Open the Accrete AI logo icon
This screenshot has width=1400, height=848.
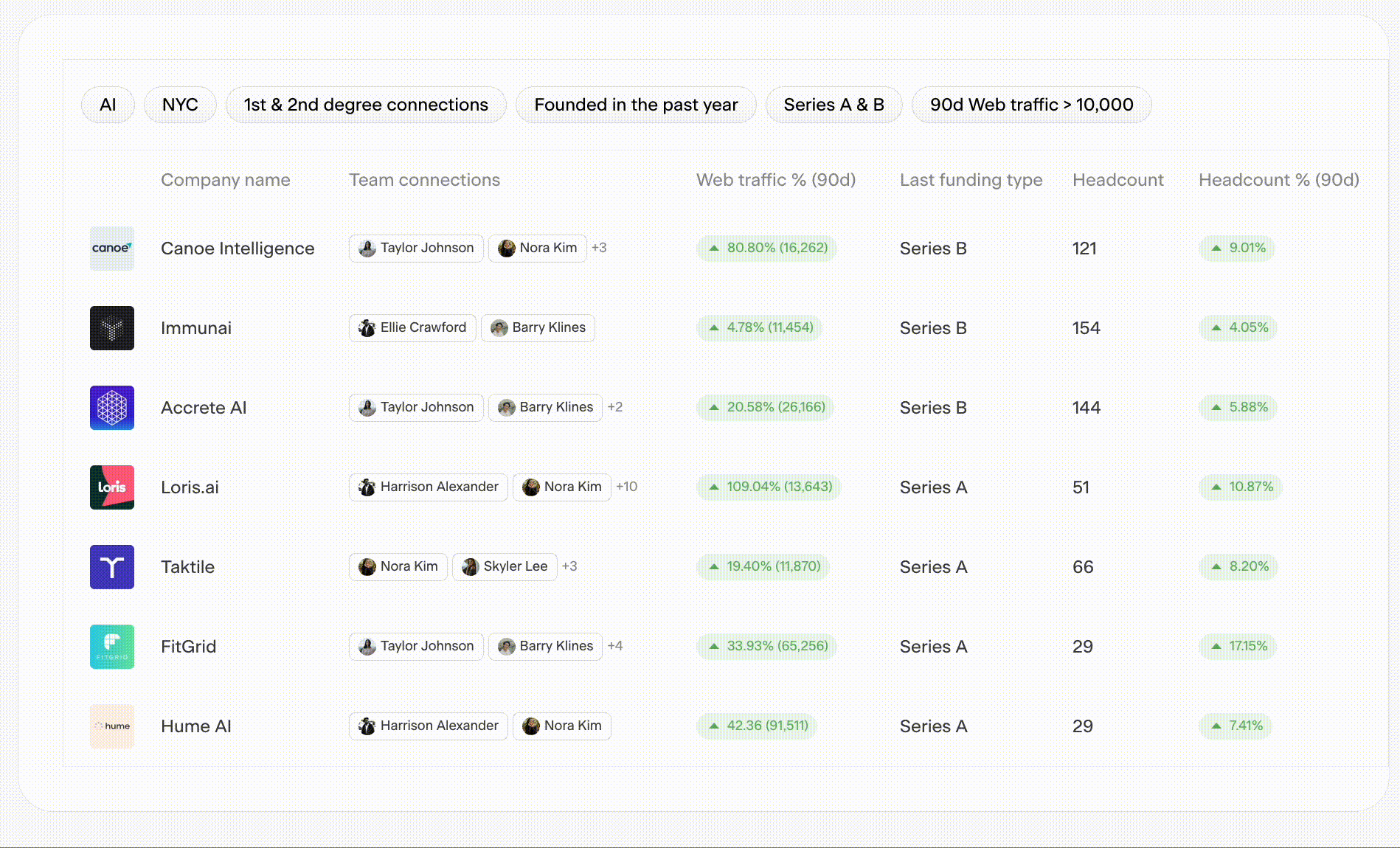112,408
